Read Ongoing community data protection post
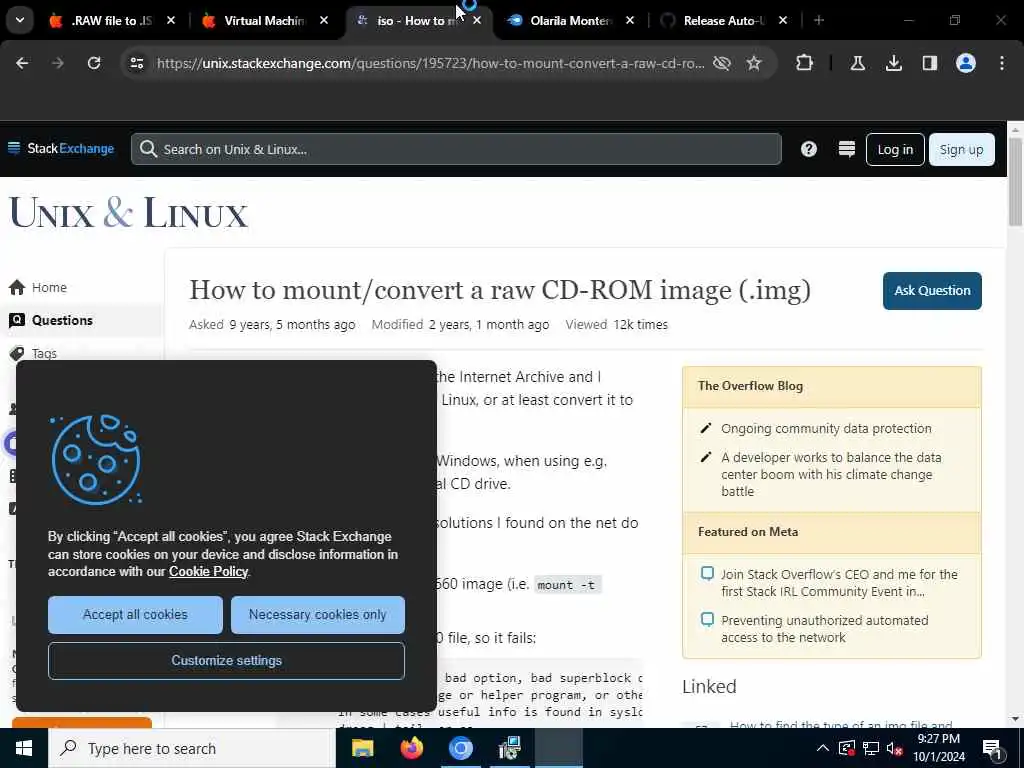Viewport: 1024px width, 768px height. (x=826, y=428)
